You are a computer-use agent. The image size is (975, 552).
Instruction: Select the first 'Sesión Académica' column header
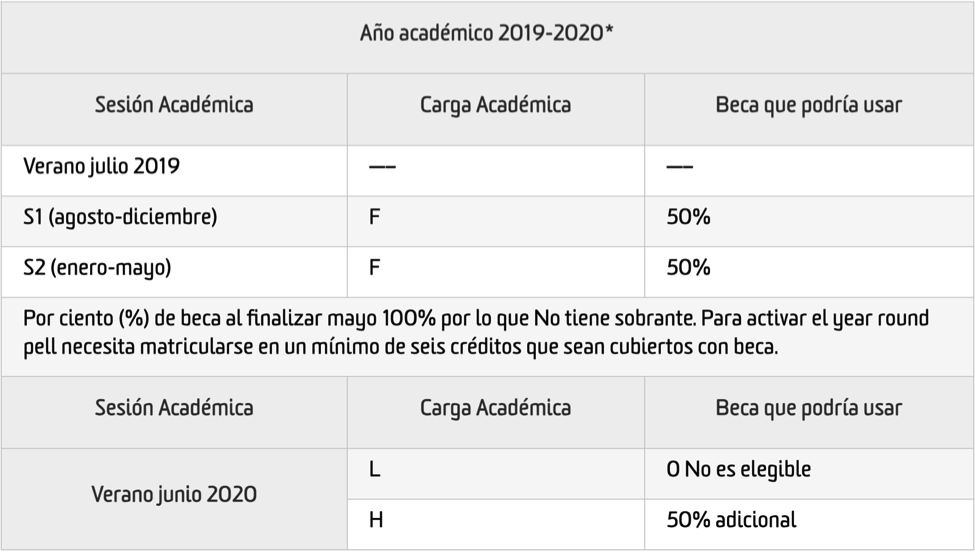point(174,104)
